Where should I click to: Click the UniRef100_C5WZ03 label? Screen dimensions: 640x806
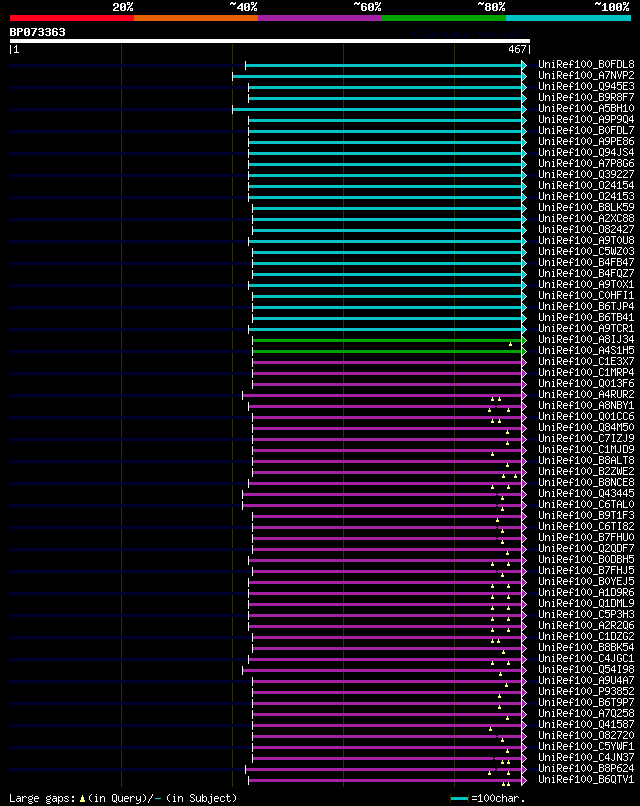coord(586,251)
